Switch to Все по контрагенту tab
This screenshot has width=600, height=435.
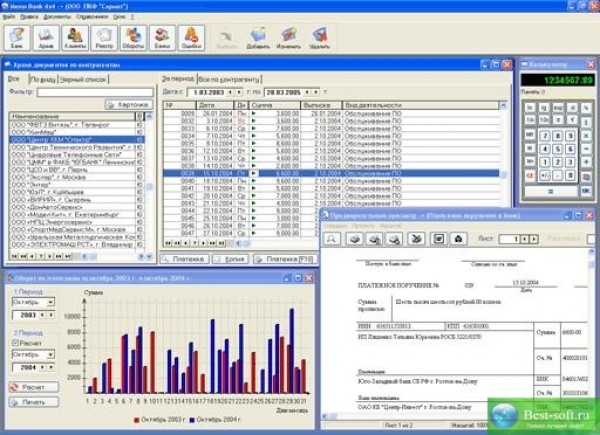[229, 79]
